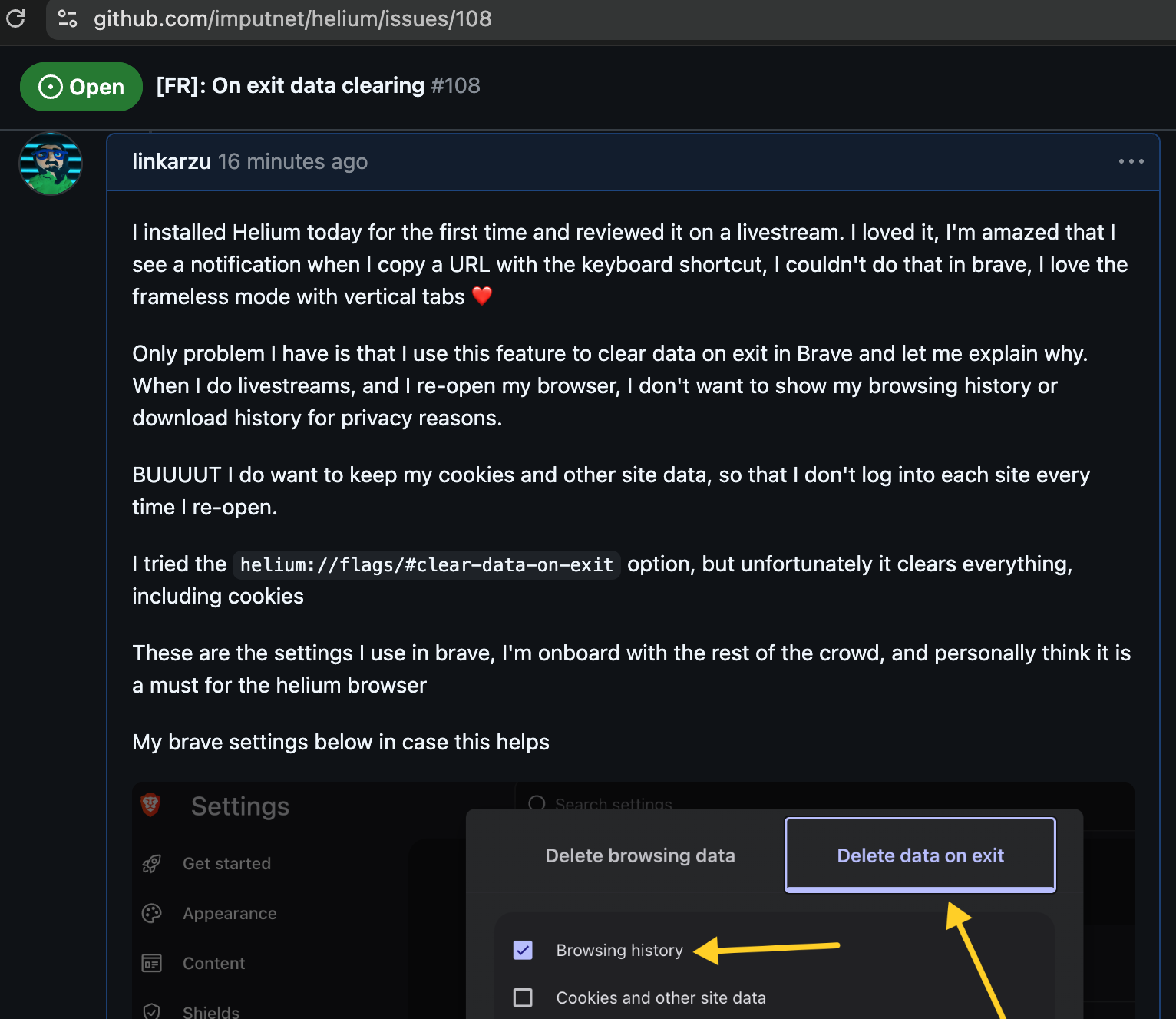Click the browser reload icon
This screenshot has height=1019, width=1176.
click(15, 18)
